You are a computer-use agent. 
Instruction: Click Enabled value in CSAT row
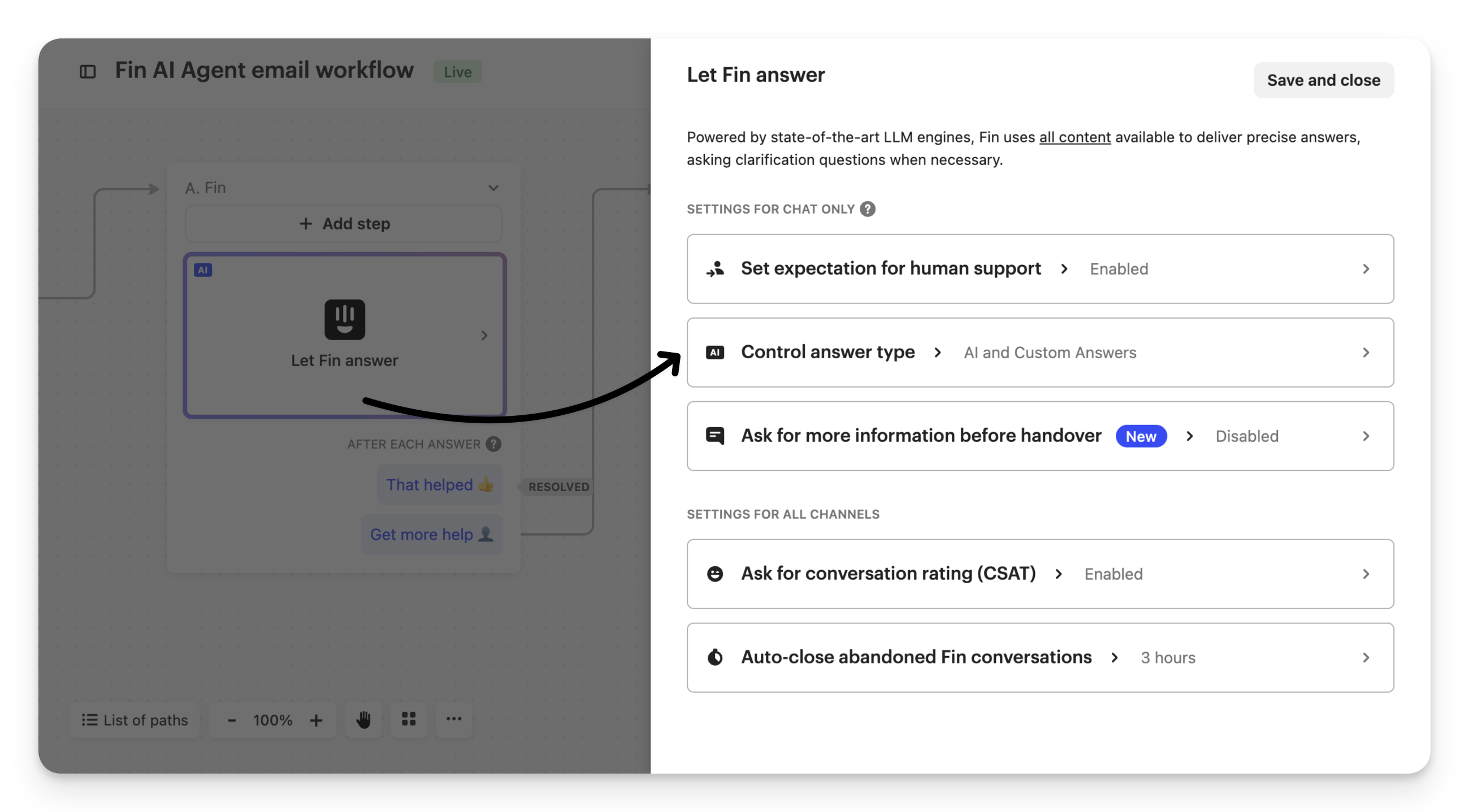1113,574
